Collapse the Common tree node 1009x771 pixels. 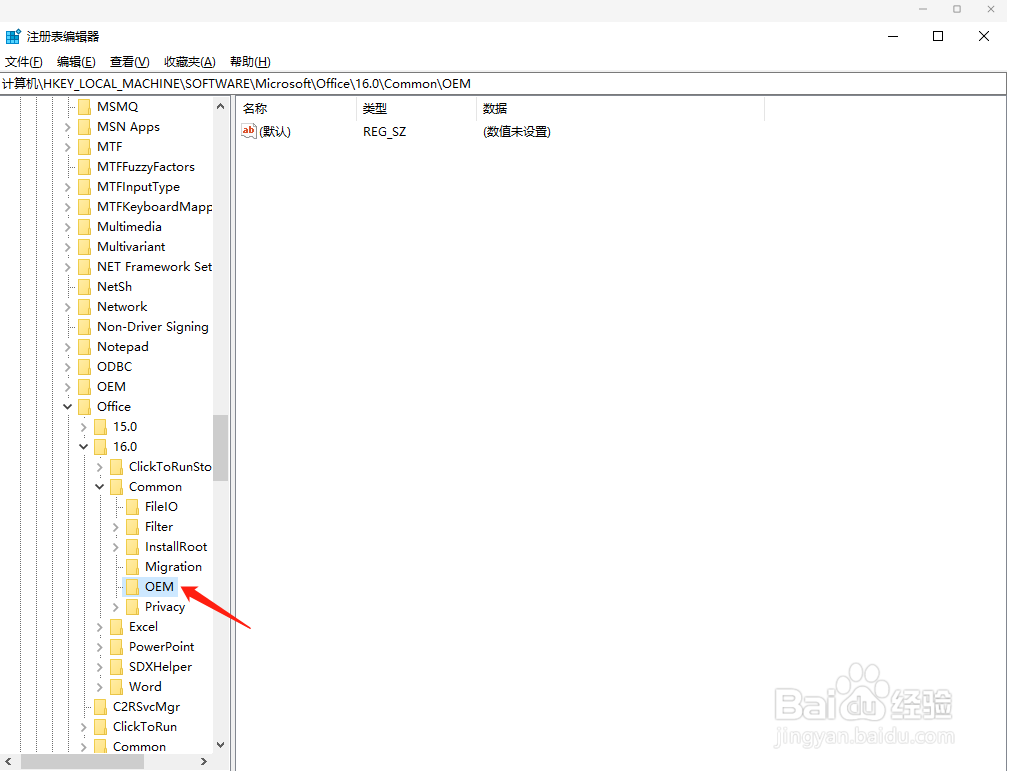tap(98, 486)
